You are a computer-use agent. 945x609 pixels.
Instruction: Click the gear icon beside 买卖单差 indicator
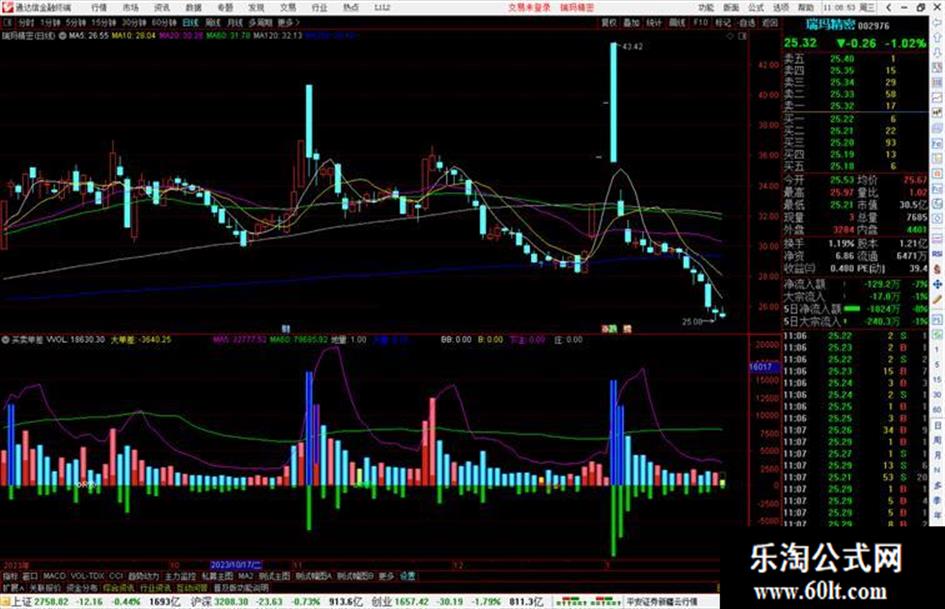(5, 340)
